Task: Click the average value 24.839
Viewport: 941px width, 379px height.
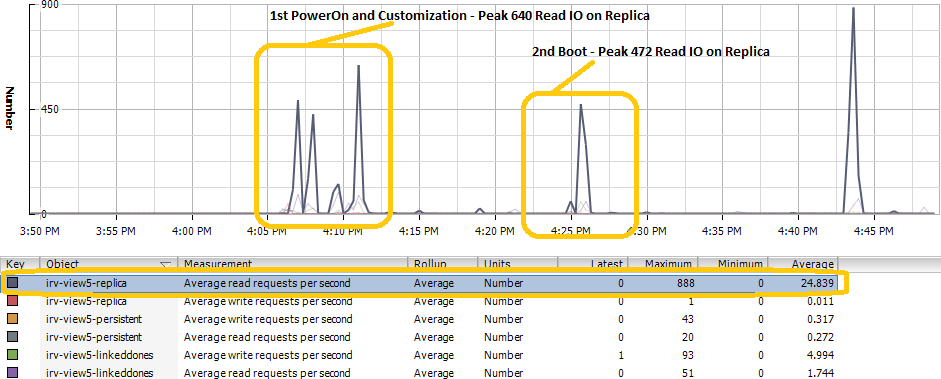Action: click(x=817, y=283)
